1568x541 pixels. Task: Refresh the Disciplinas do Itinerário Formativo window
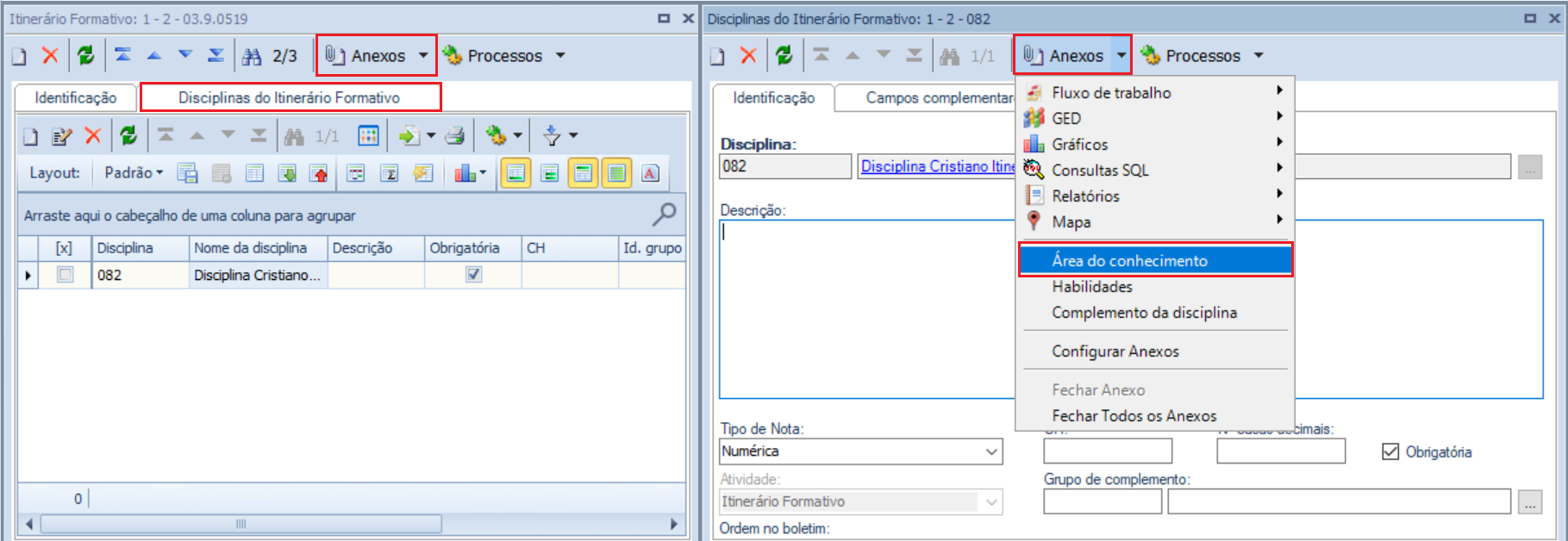[784, 56]
